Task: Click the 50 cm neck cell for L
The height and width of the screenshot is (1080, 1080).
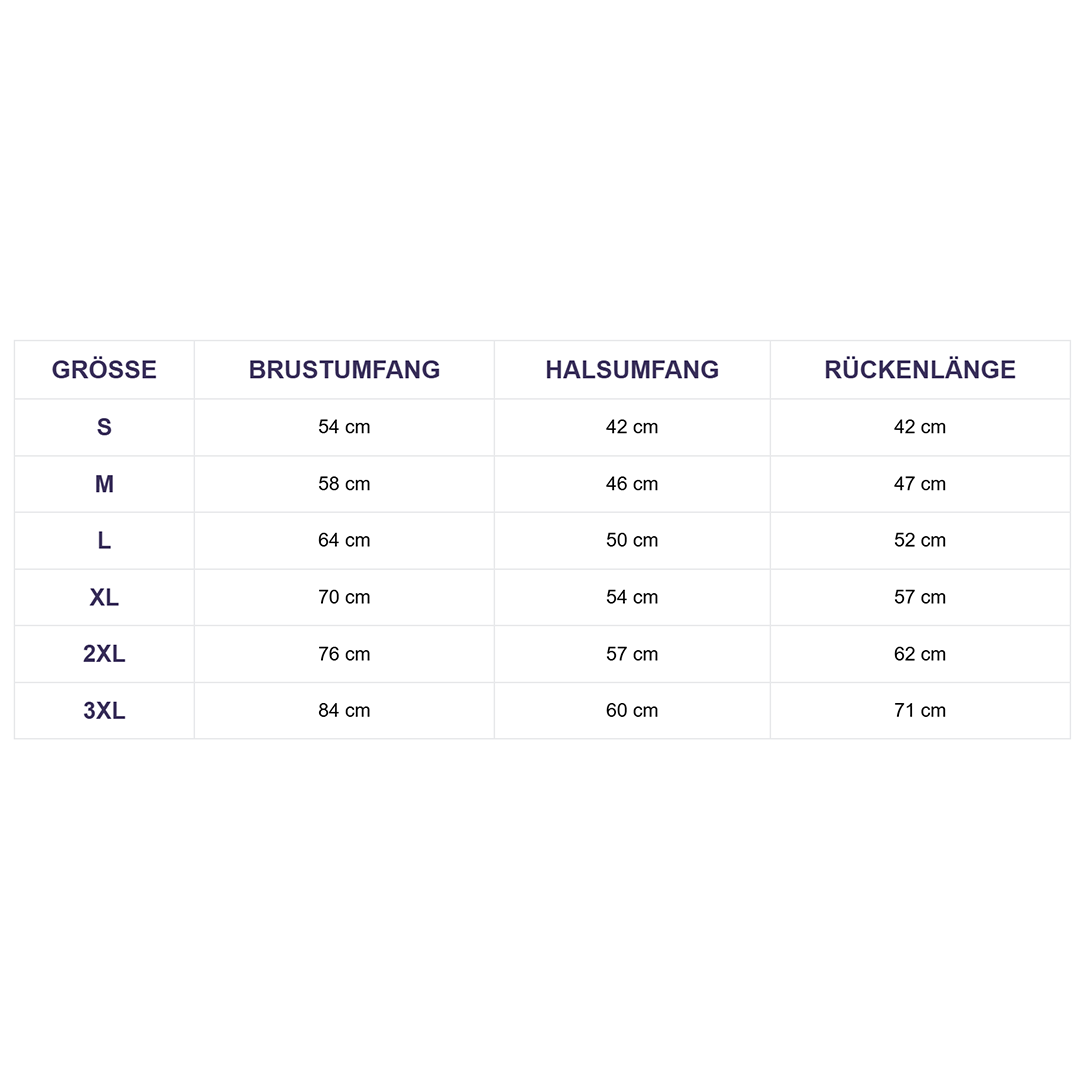Action: (x=632, y=541)
